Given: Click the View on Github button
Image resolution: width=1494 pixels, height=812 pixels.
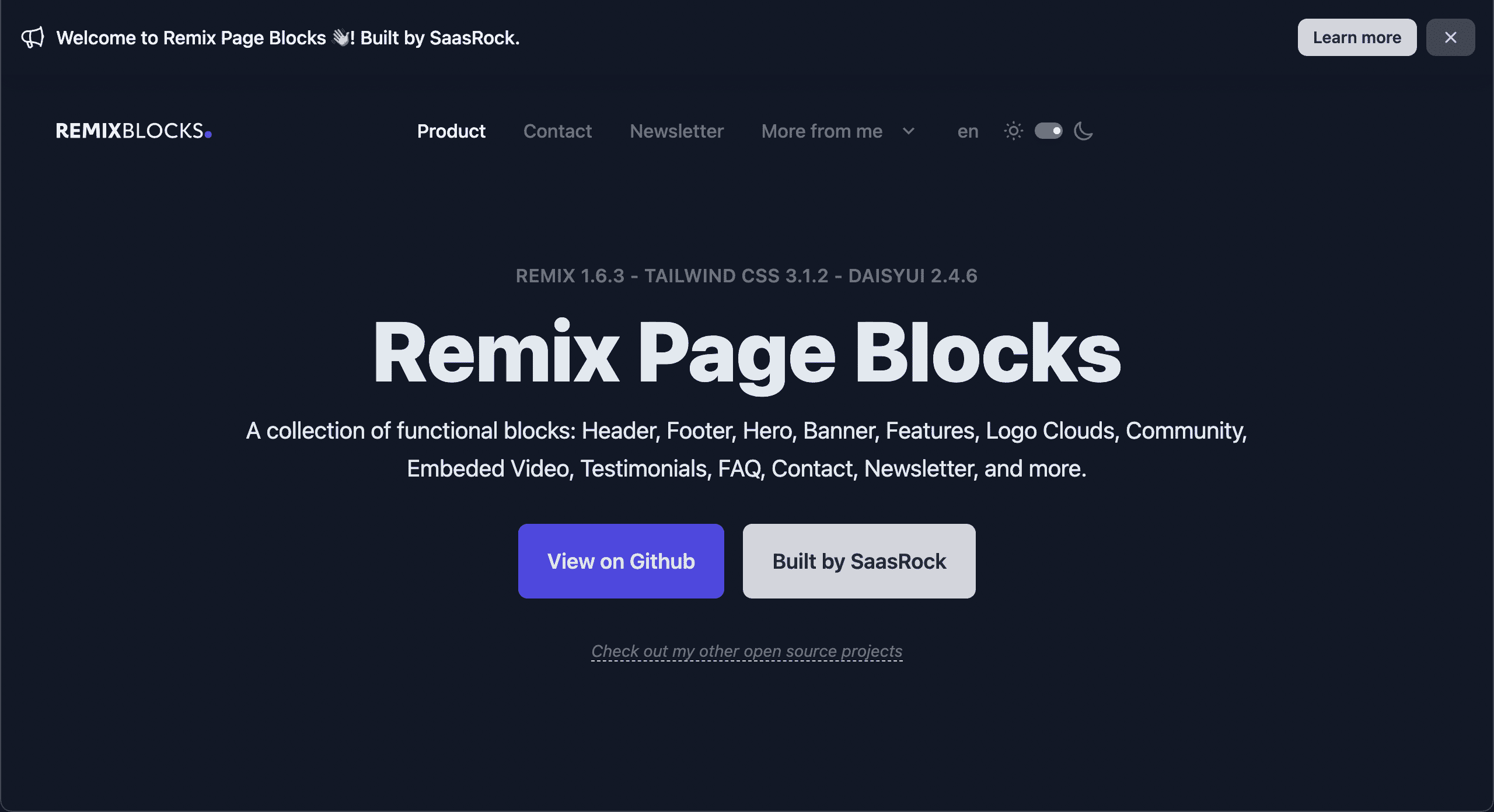Looking at the screenshot, I should coord(621,561).
